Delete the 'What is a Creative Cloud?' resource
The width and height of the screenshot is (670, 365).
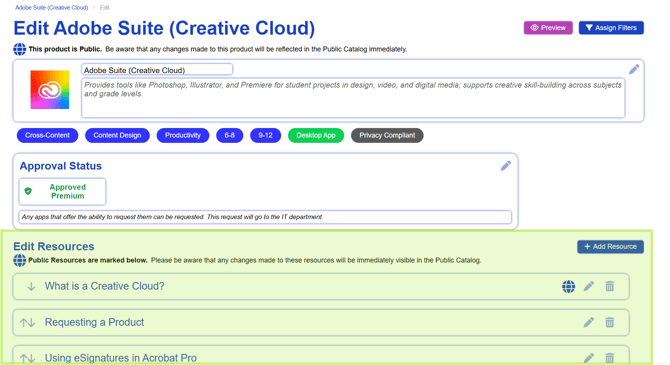click(610, 286)
